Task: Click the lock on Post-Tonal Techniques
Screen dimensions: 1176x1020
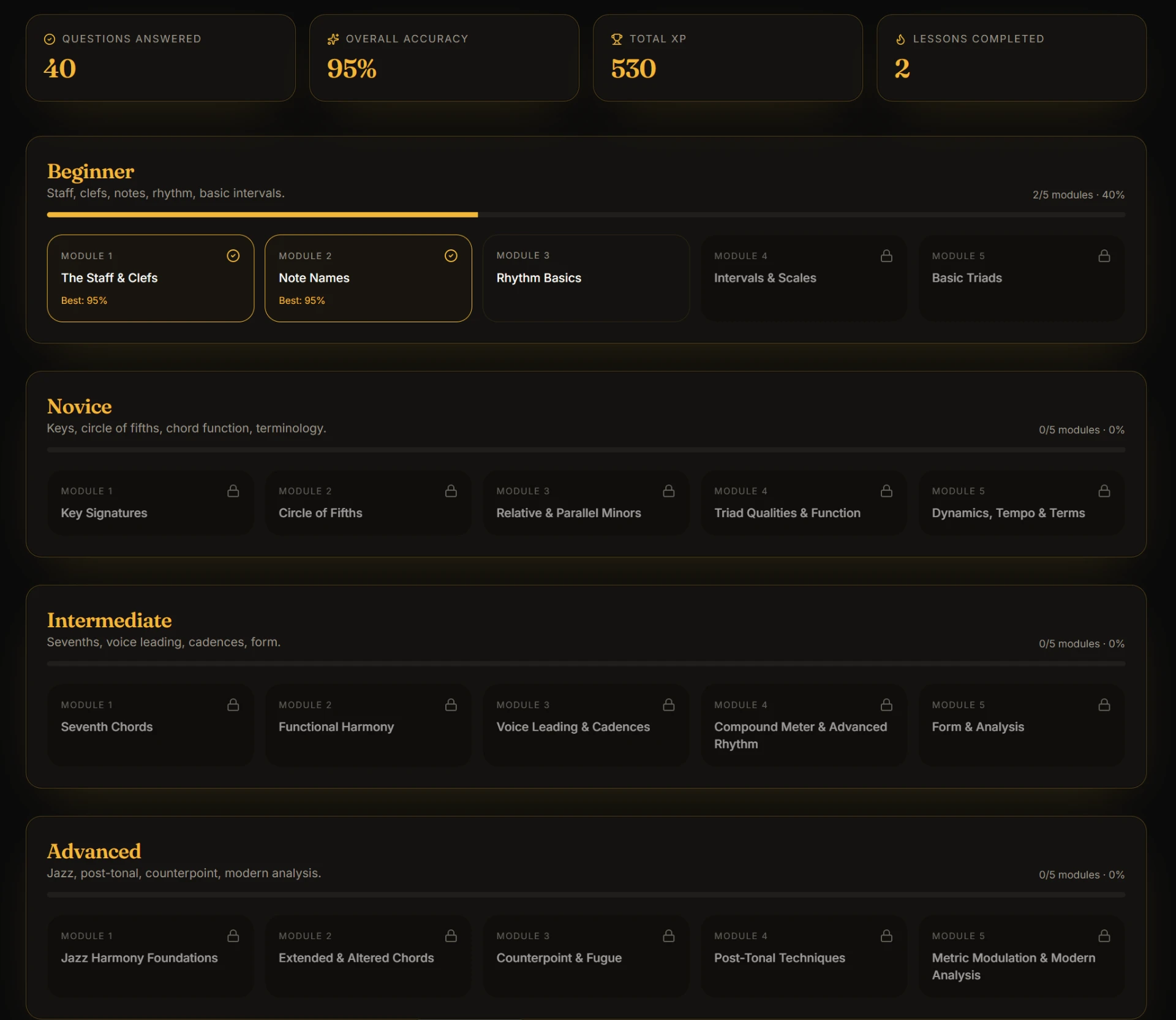Action: [886, 936]
